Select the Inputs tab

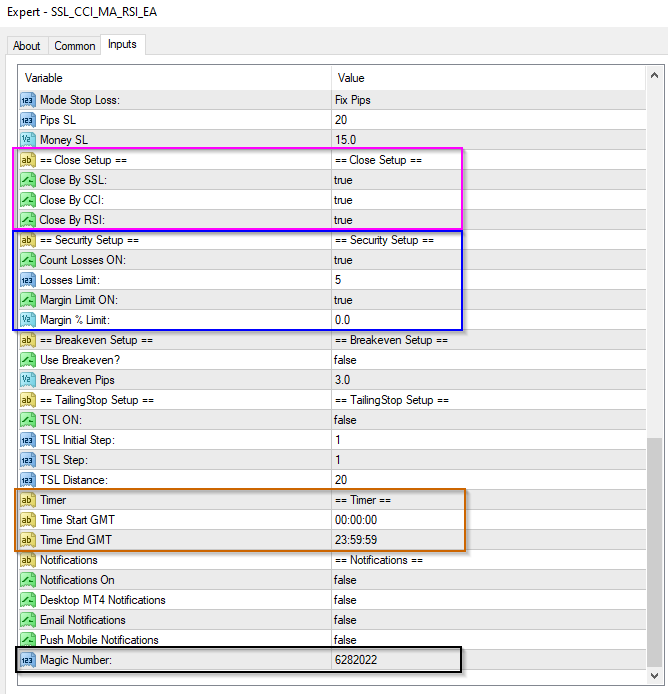pos(122,44)
